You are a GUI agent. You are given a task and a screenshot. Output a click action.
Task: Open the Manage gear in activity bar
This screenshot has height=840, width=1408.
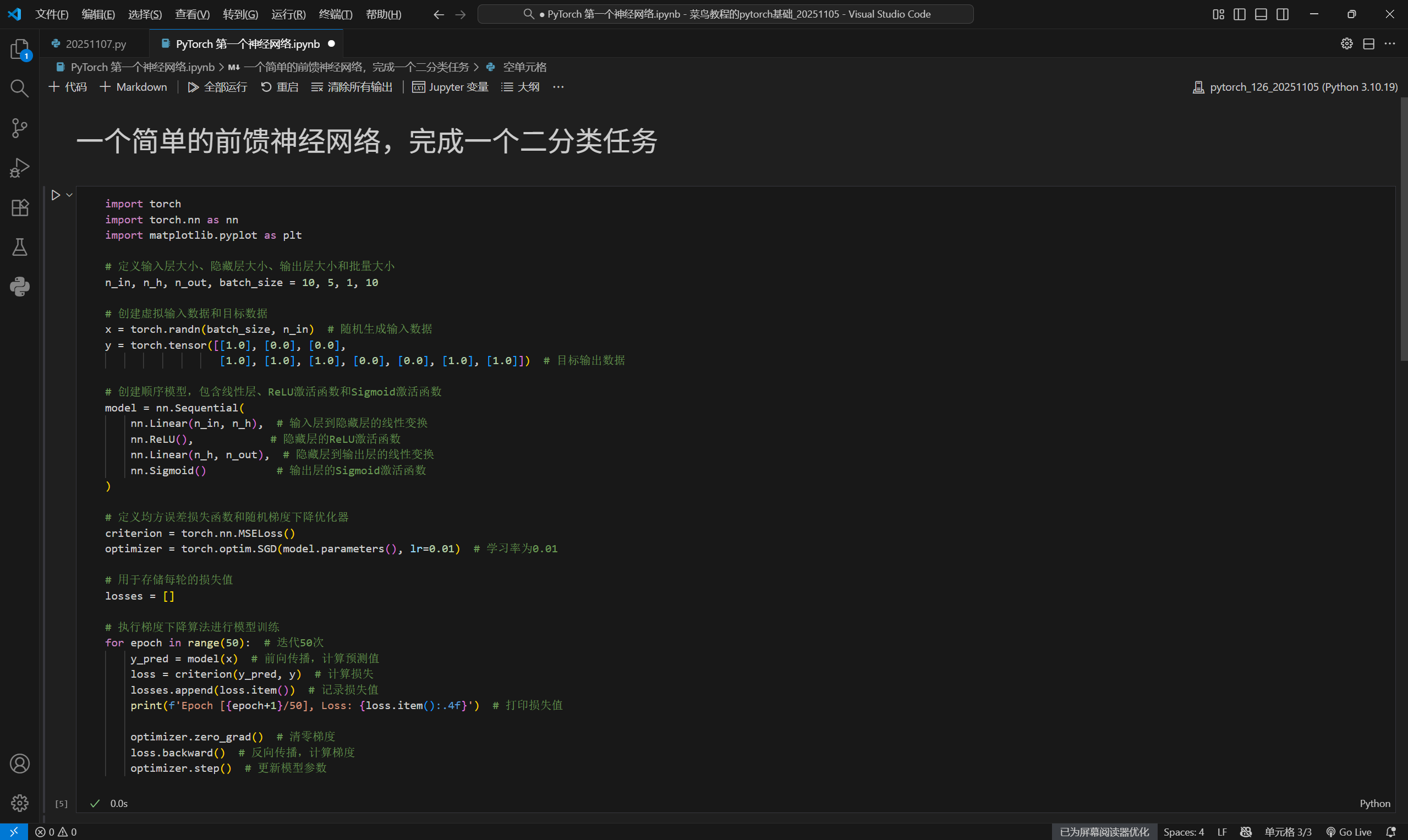tap(20, 803)
